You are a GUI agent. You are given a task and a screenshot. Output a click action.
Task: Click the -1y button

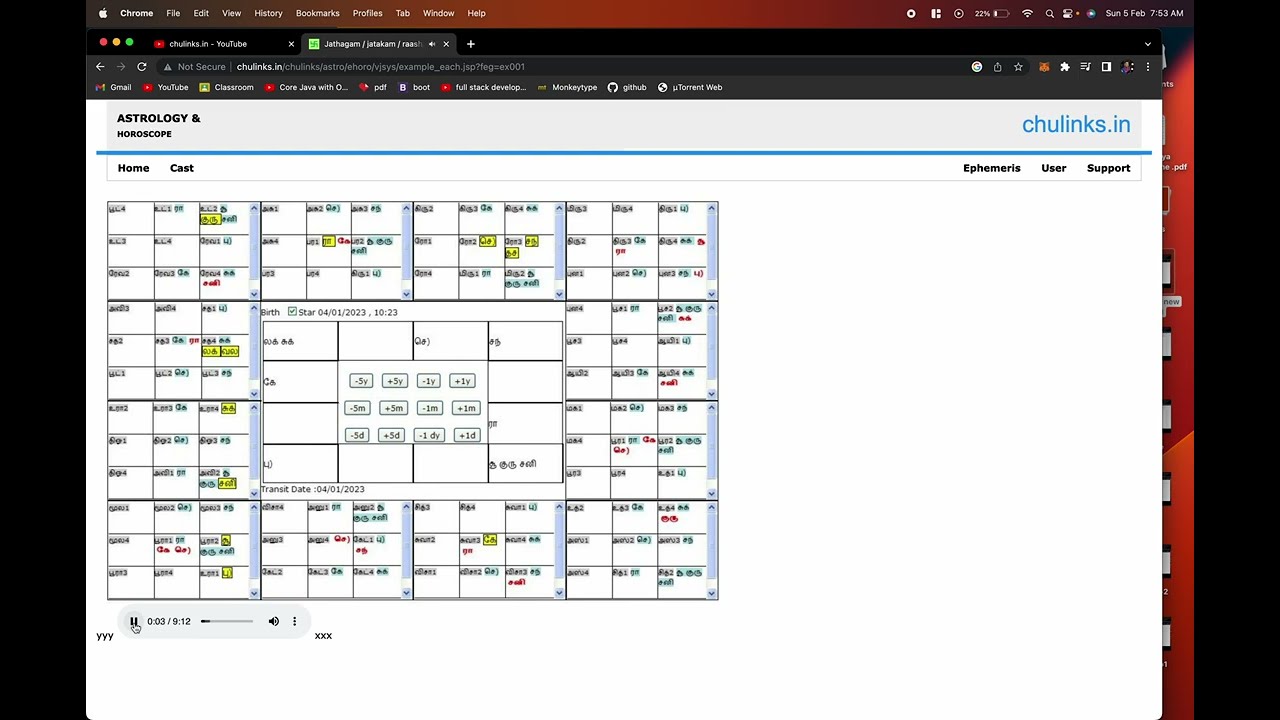point(428,381)
